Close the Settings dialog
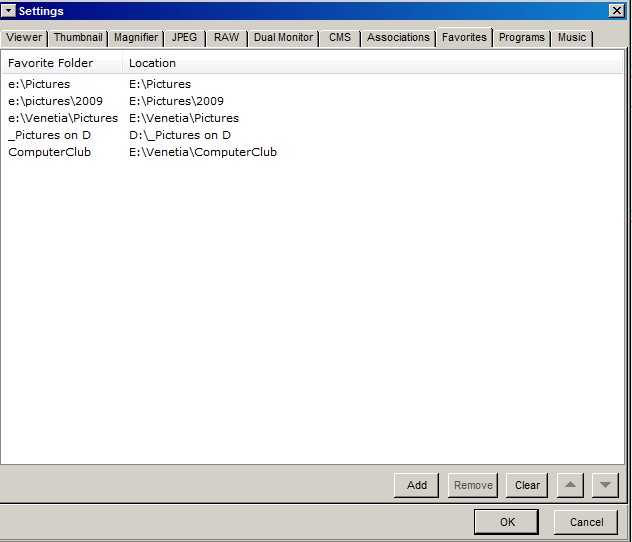Screen dimensions: 632x542 pyautogui.click(x=617, y=10)
